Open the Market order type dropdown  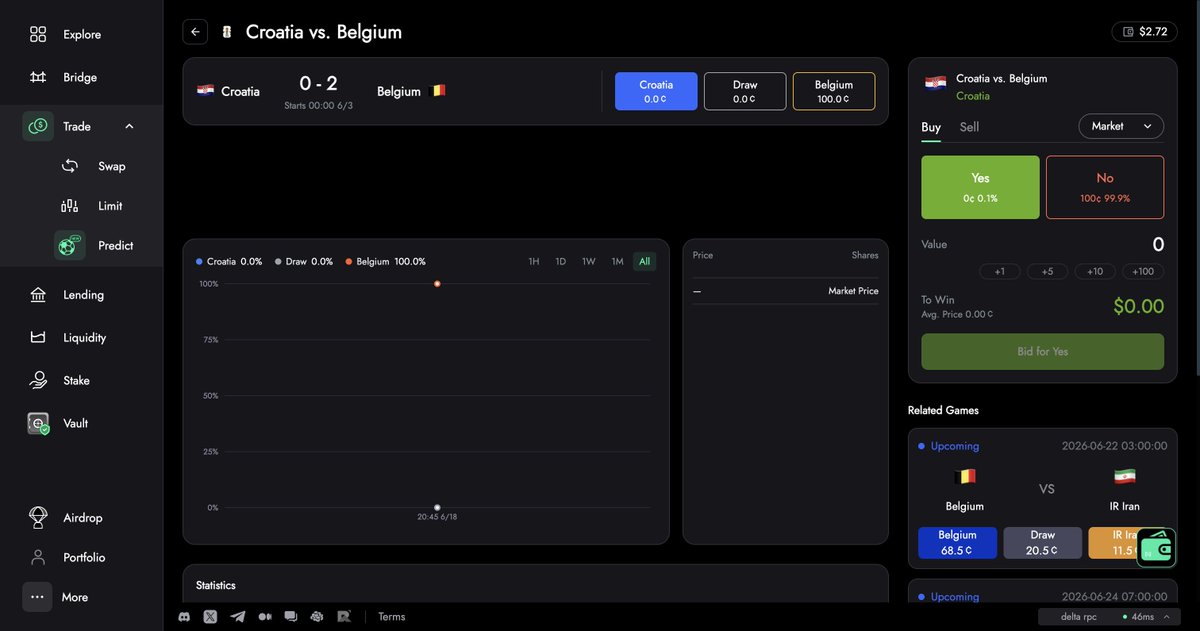pyautogui.click(x=1121, y=126)
